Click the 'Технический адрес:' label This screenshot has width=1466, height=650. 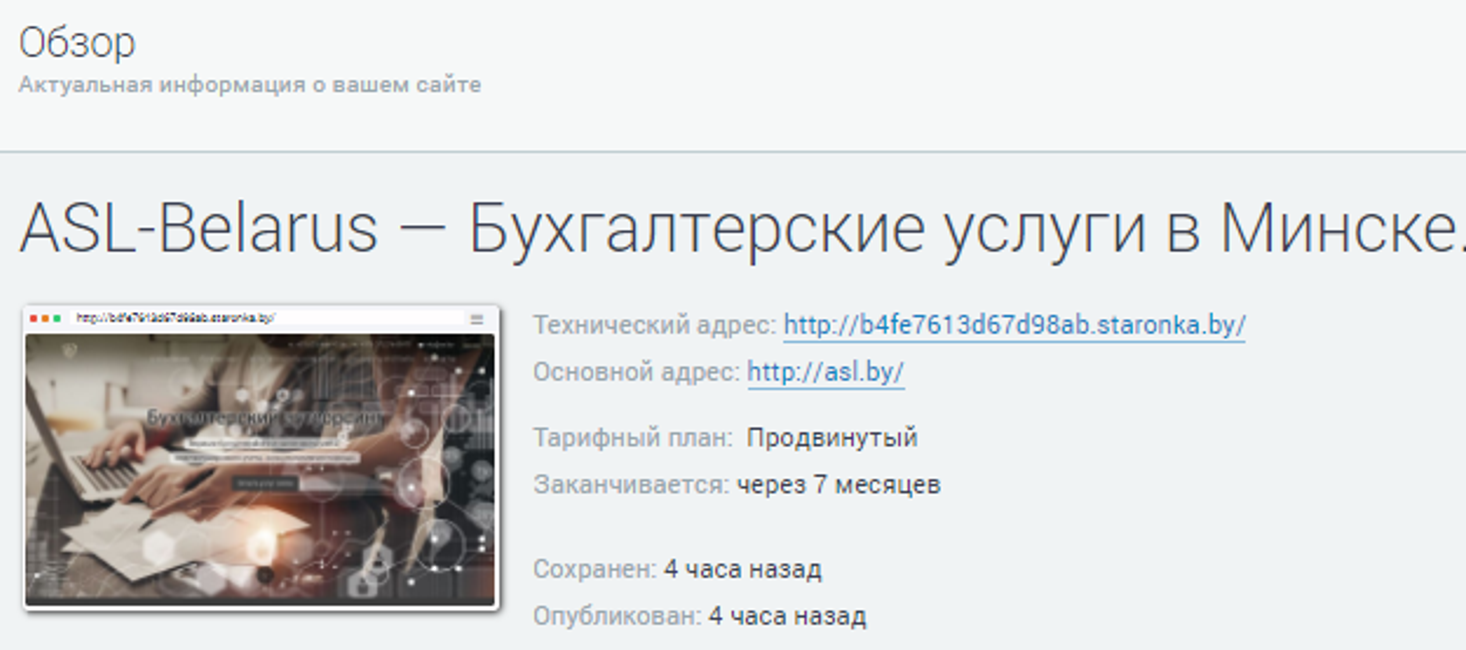tap(654, 325)
